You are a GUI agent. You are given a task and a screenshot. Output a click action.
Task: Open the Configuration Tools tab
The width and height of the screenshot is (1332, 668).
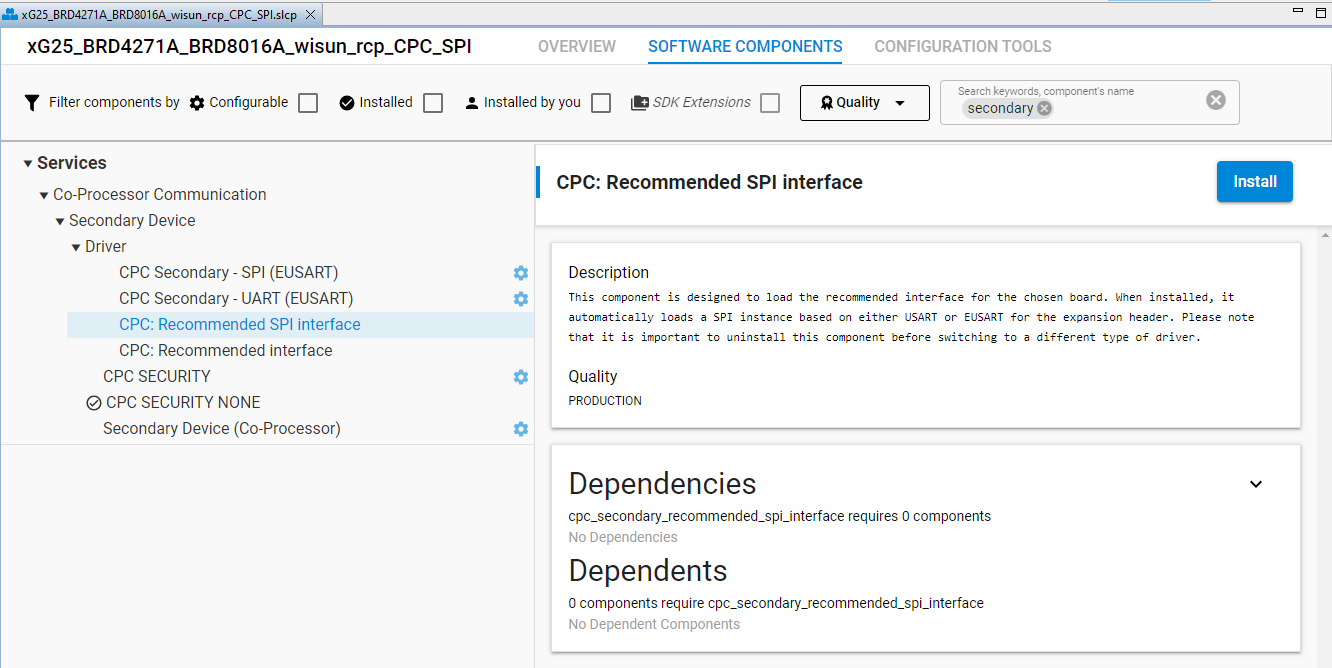coord(962,47)
